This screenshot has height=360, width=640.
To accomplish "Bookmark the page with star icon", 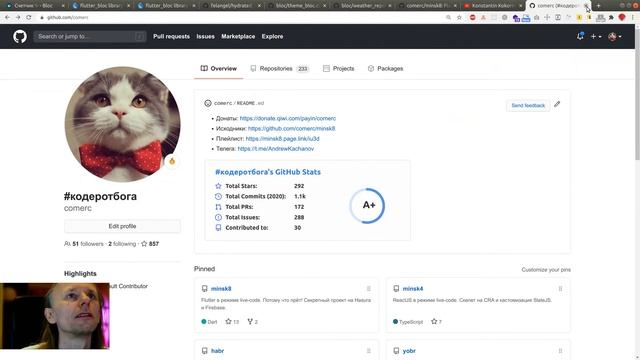I will (459, 18).
